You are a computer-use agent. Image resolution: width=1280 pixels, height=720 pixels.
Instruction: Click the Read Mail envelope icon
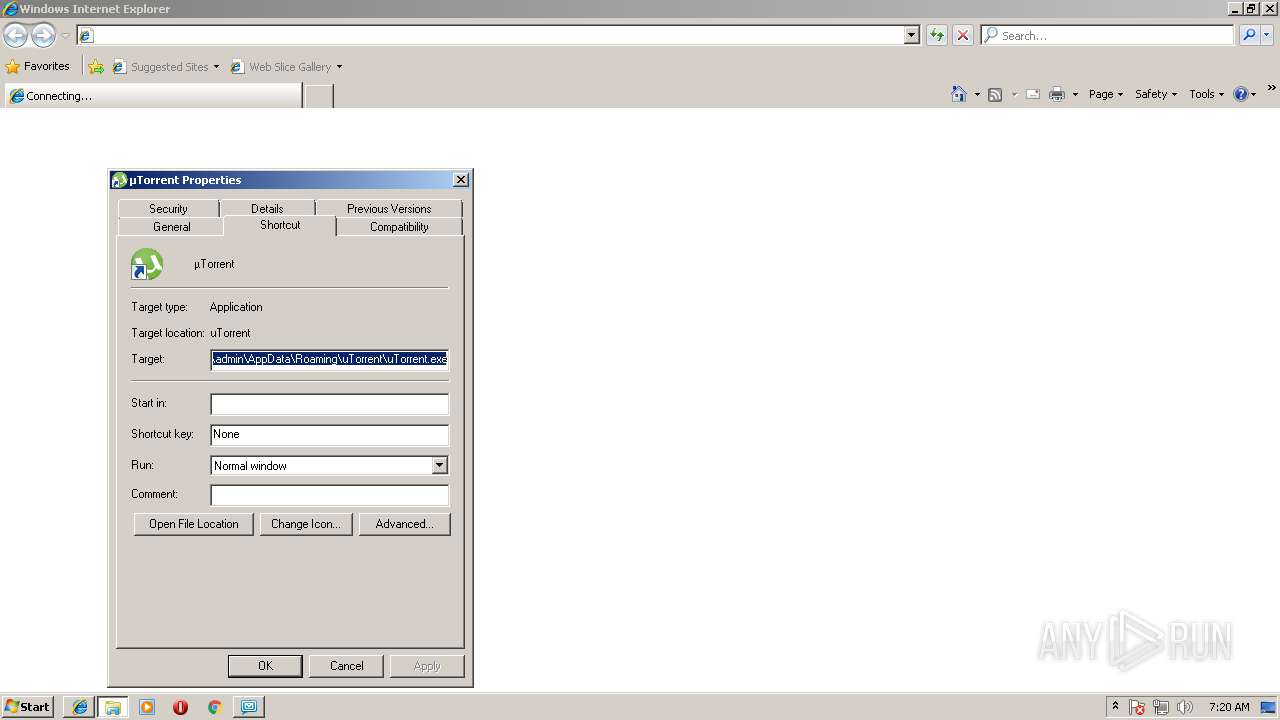coord(1033,94)
